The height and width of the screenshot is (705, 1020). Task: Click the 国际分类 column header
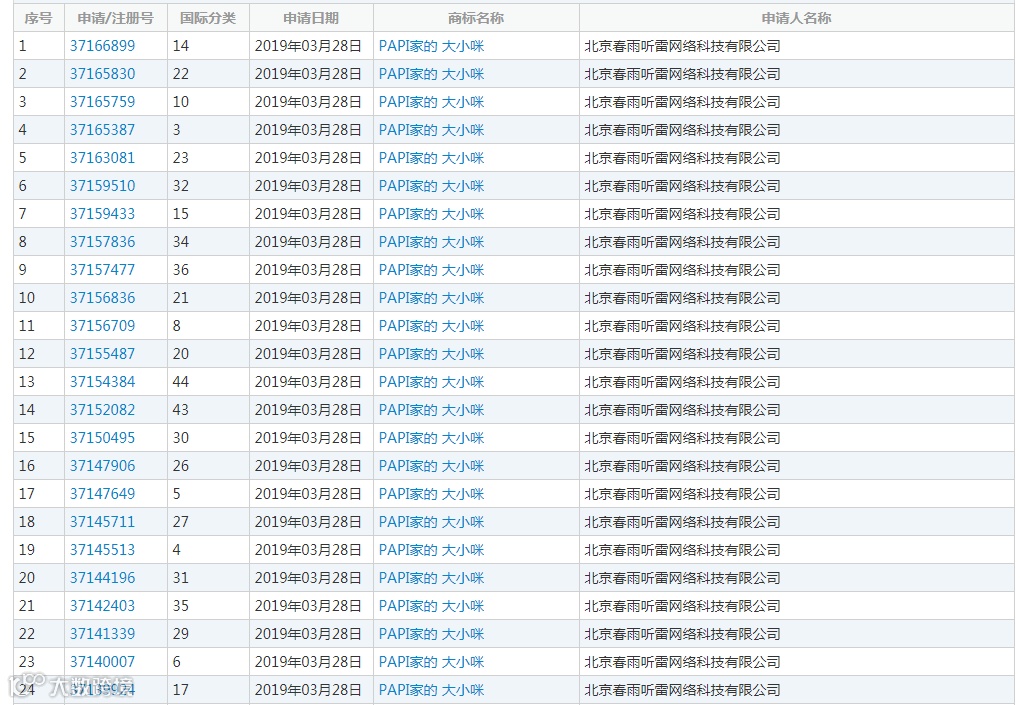[208, 18]
